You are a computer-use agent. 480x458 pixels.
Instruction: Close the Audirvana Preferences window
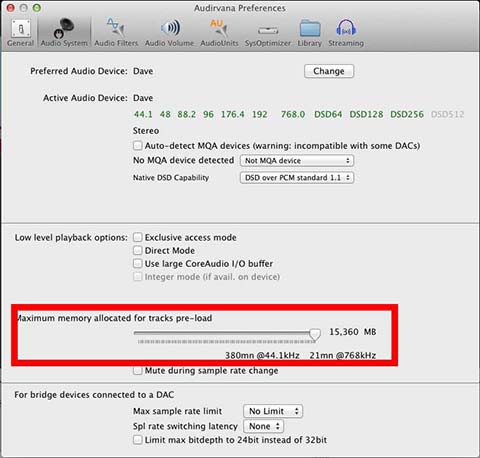click(10, 8)
